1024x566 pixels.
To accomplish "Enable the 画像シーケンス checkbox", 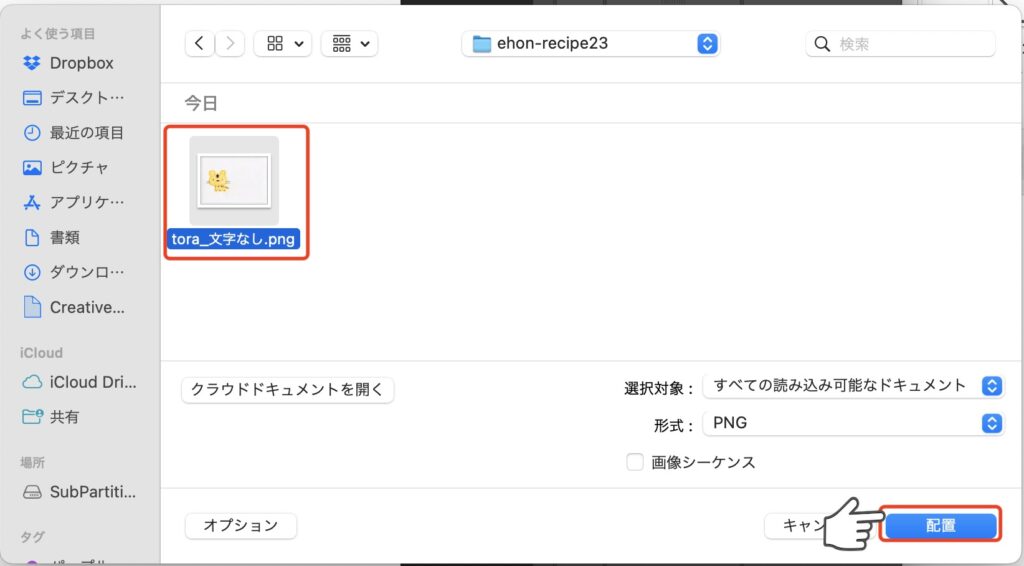I will [634, 462].
